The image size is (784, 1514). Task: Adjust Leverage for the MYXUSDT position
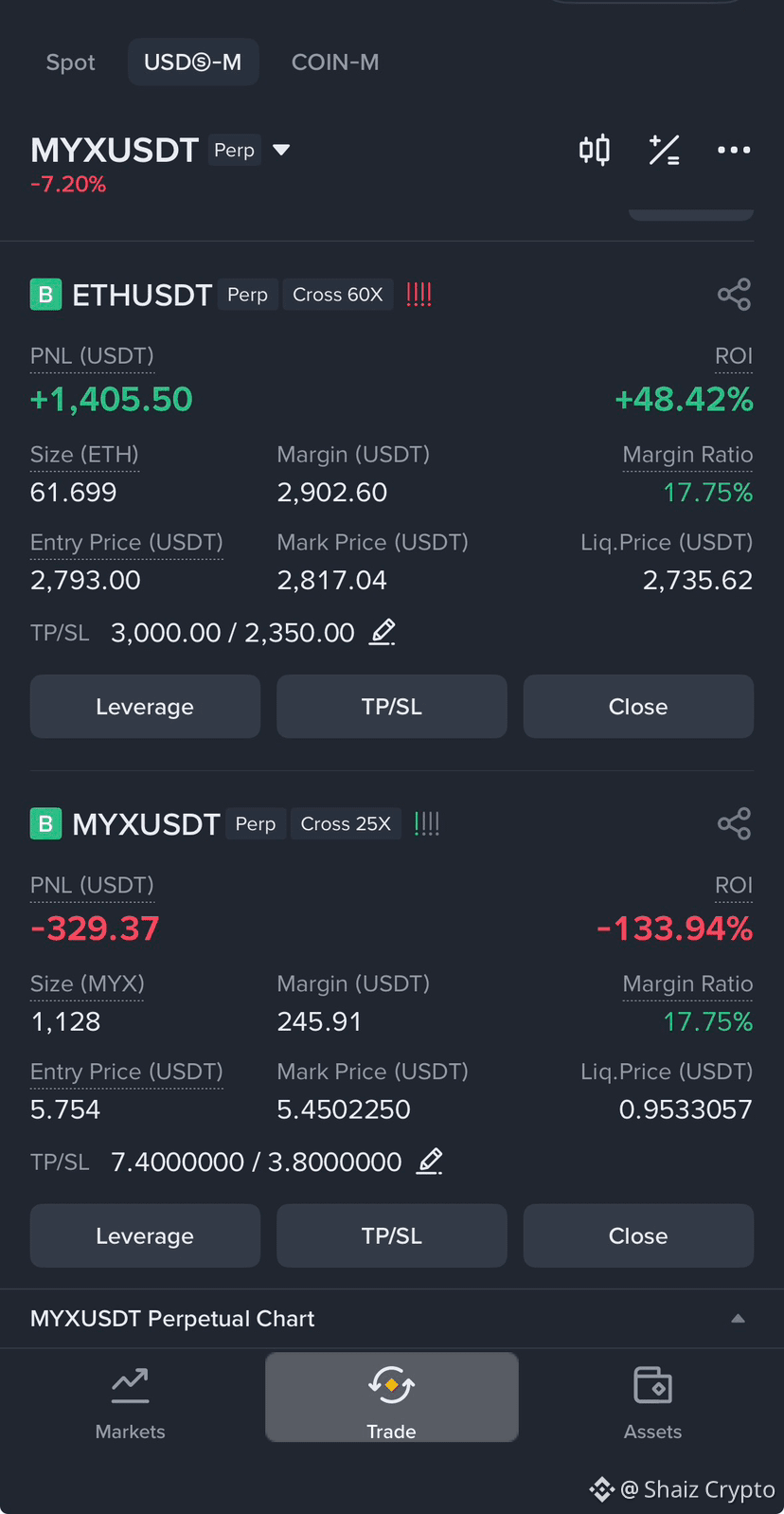click(145, 1235)
